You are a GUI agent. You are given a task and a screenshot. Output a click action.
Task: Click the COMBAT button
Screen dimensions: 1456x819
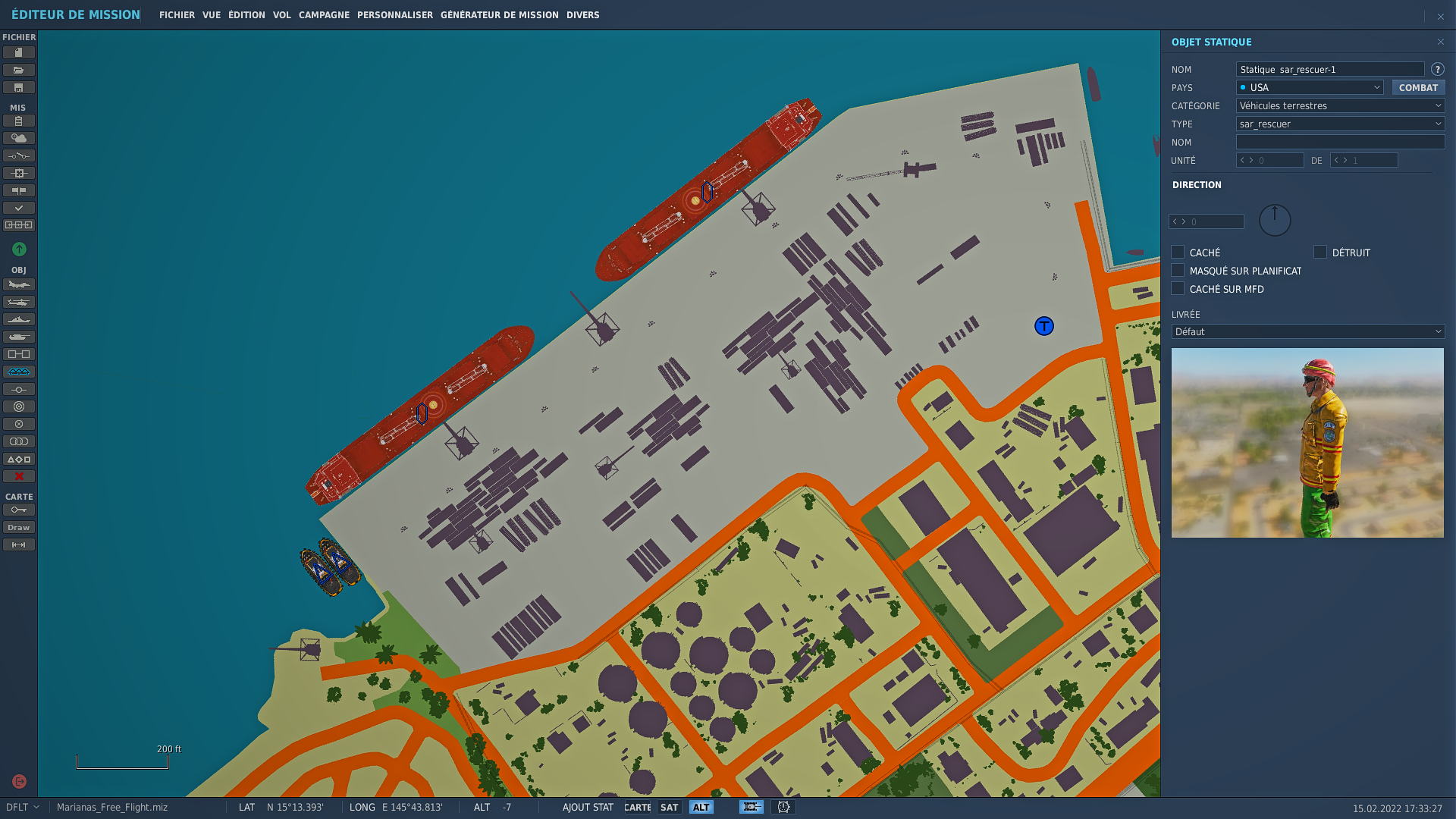pos(1418,87)
